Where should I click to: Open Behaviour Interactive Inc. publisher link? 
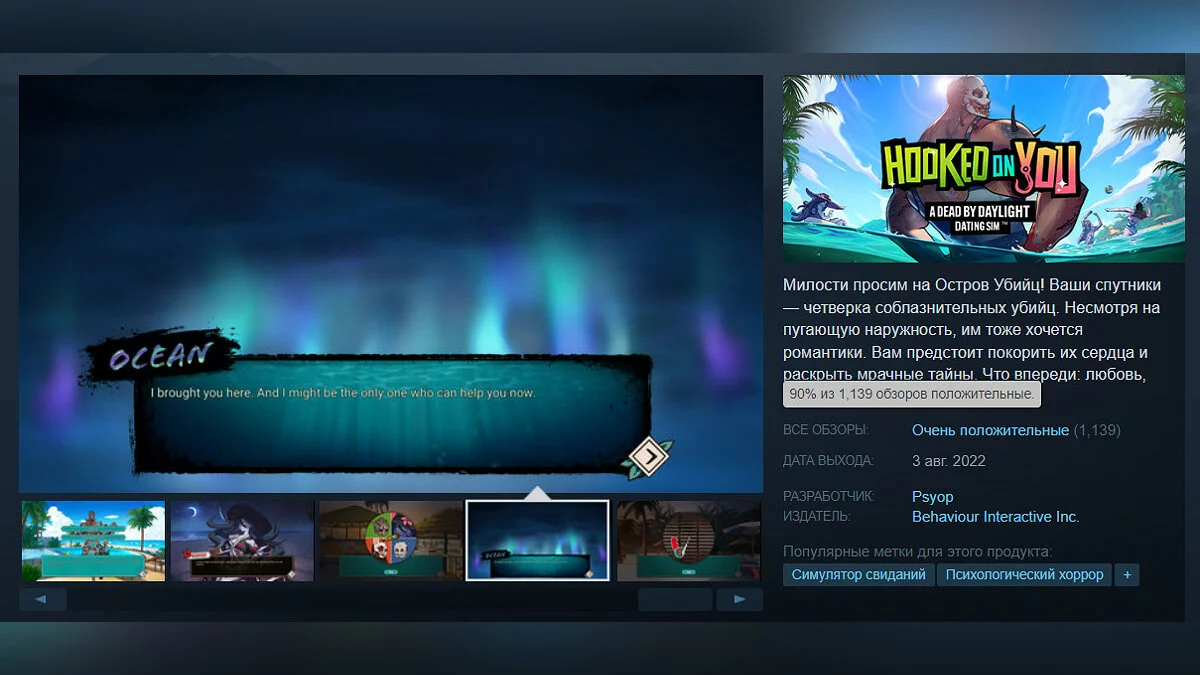pyautogui.click(x=996, y=517)
